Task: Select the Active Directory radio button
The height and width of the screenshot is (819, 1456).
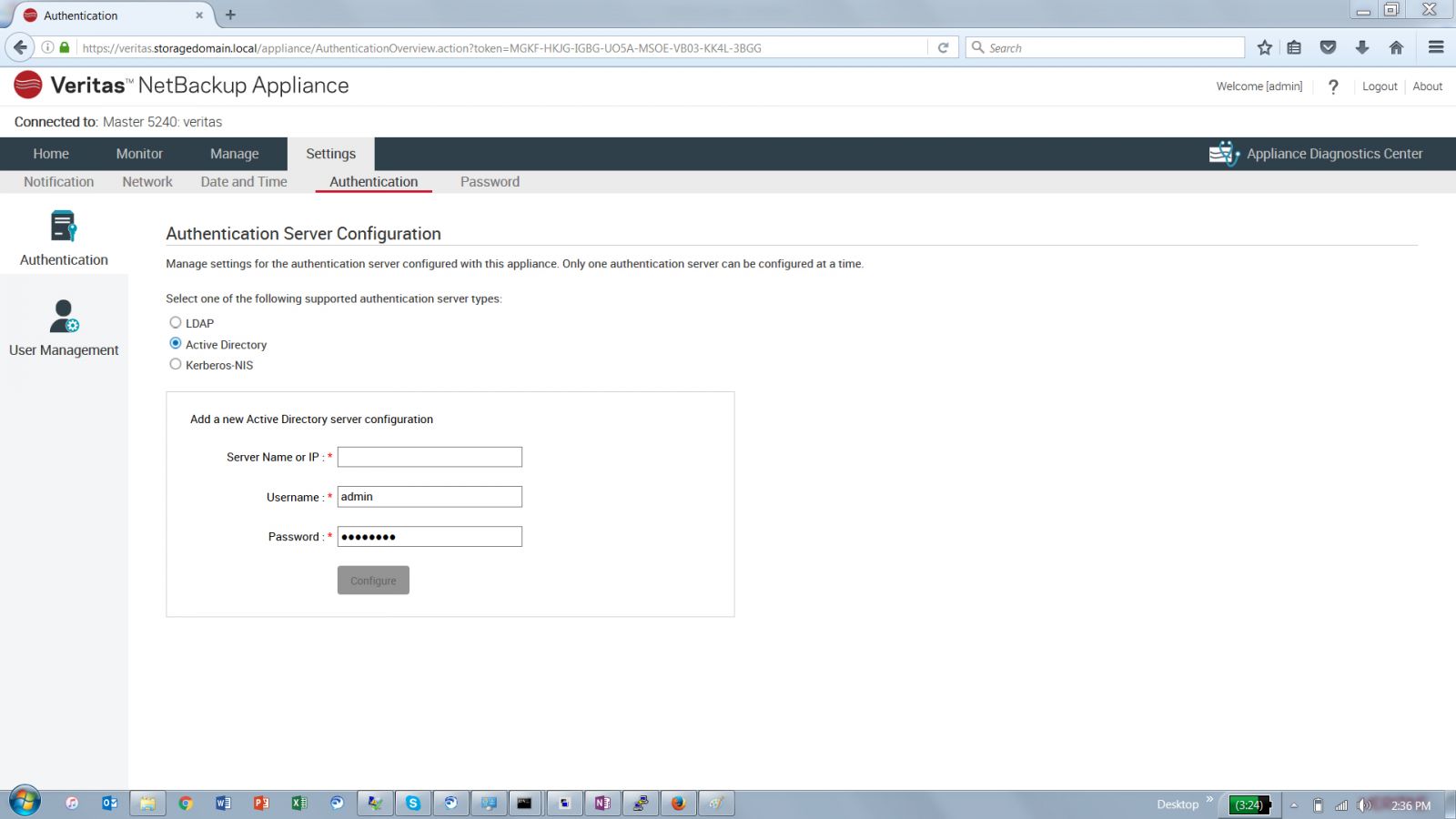Action: tap(176, 343)
